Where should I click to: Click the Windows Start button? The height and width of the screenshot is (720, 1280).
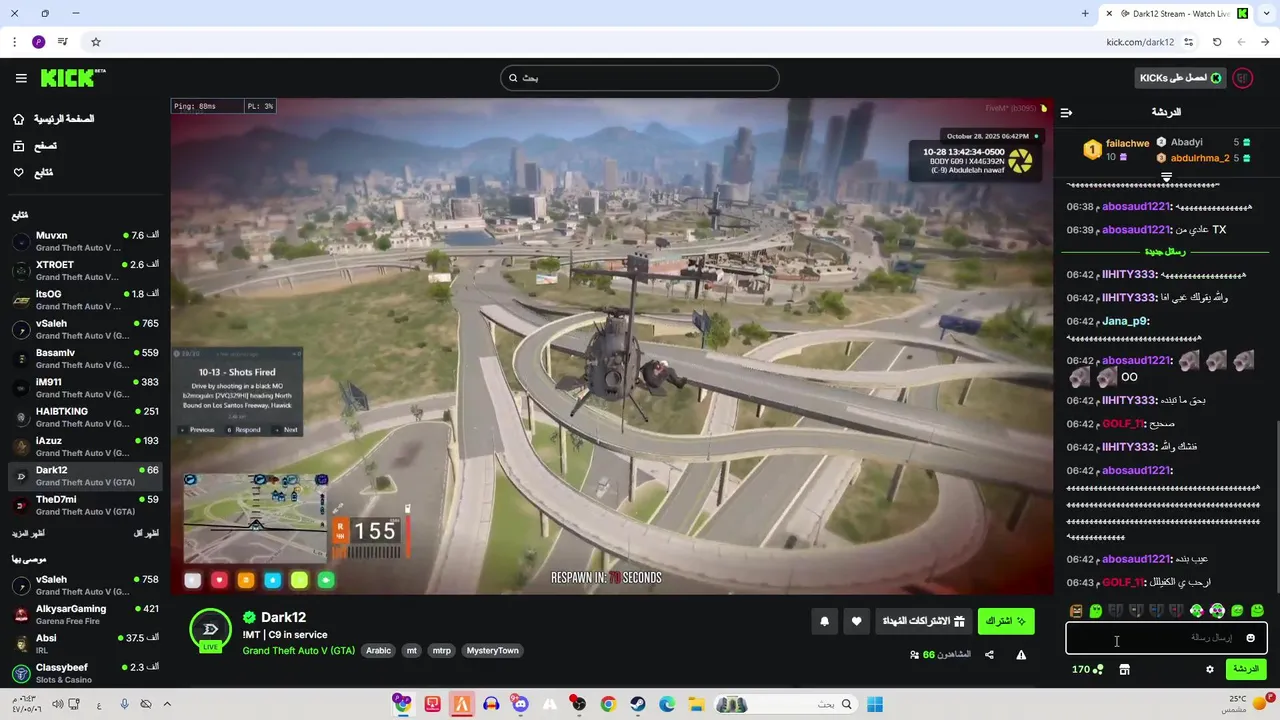coord(875,704)
